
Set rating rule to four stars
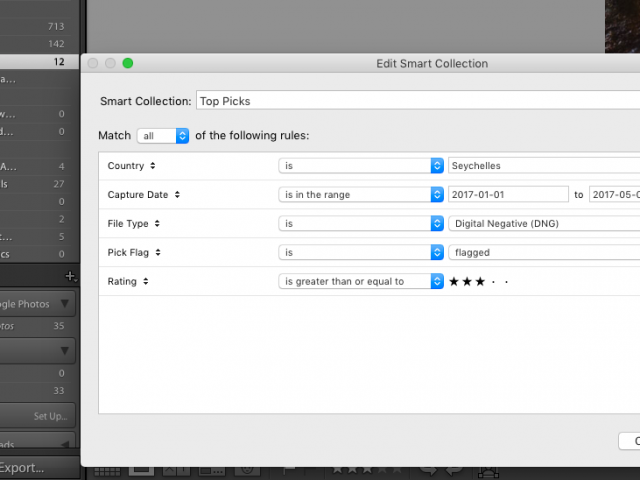click(493, 282)
